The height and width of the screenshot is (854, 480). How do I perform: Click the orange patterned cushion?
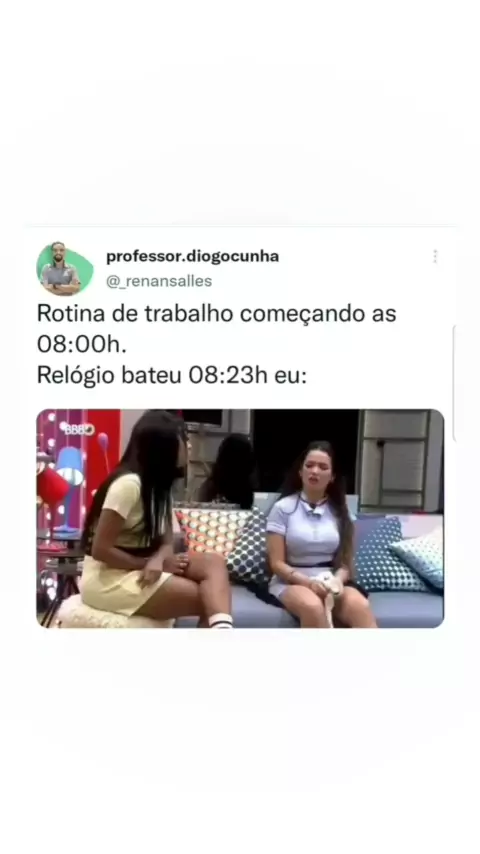point(211,531)
